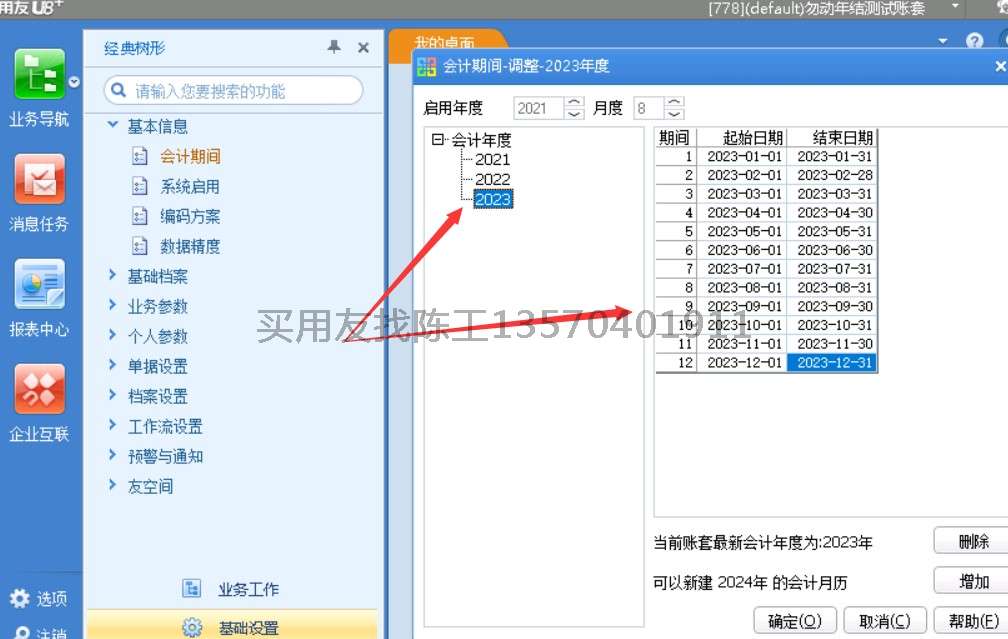The image size is (1008, 639).
Task: Expand the 友空间 node
Action: coord(112,485)
